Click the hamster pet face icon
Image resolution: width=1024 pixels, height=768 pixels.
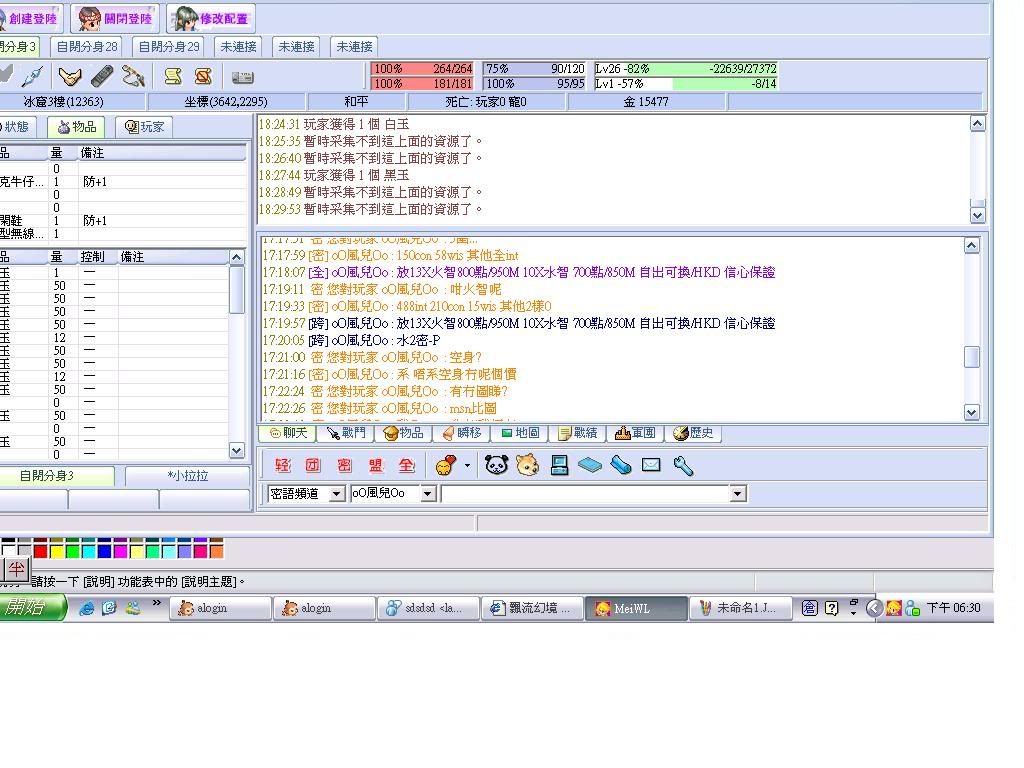[528, 465]
